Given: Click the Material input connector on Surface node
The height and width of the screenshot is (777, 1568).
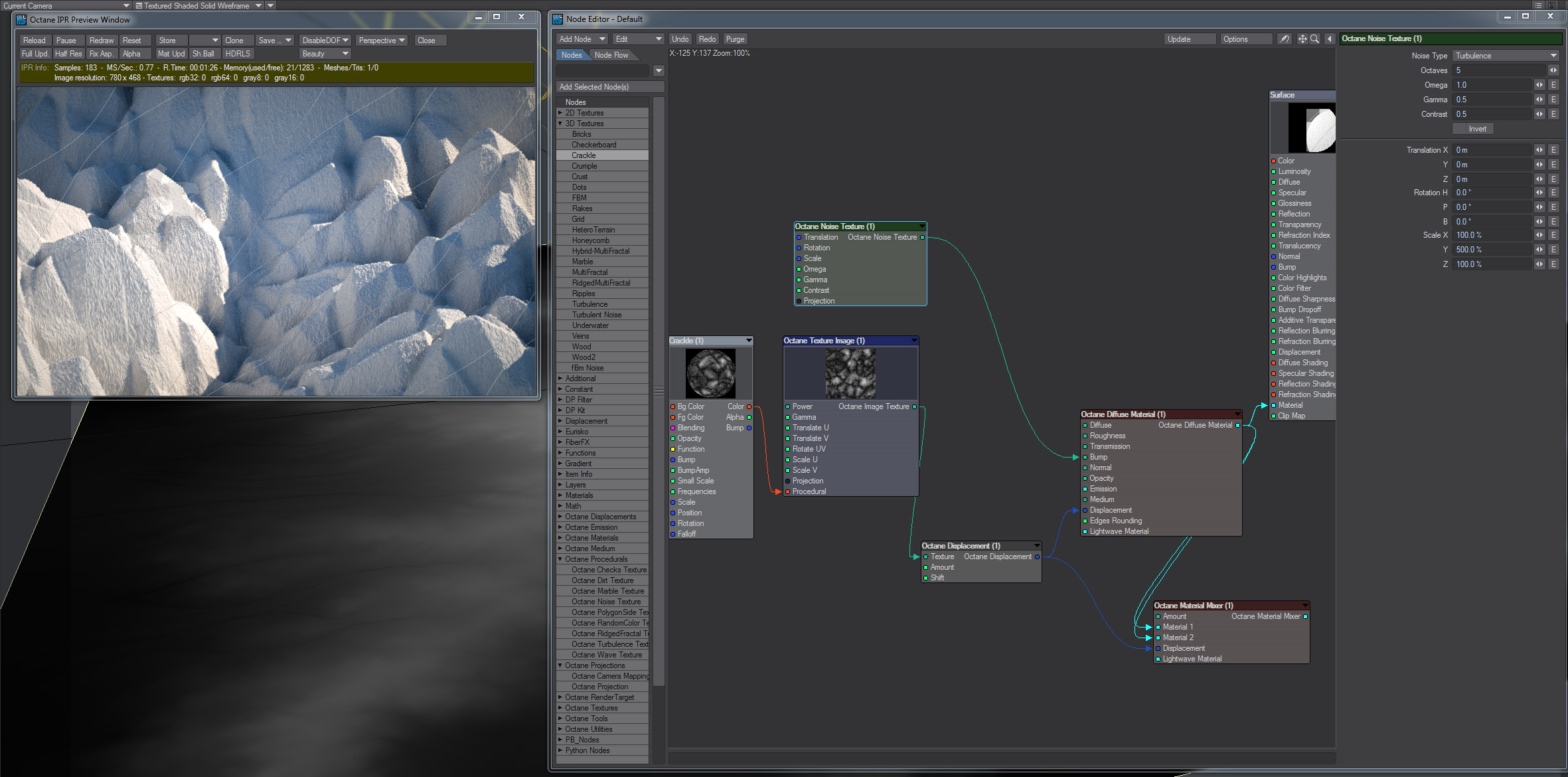Looking at the screenshot, I should point(1273,405).
